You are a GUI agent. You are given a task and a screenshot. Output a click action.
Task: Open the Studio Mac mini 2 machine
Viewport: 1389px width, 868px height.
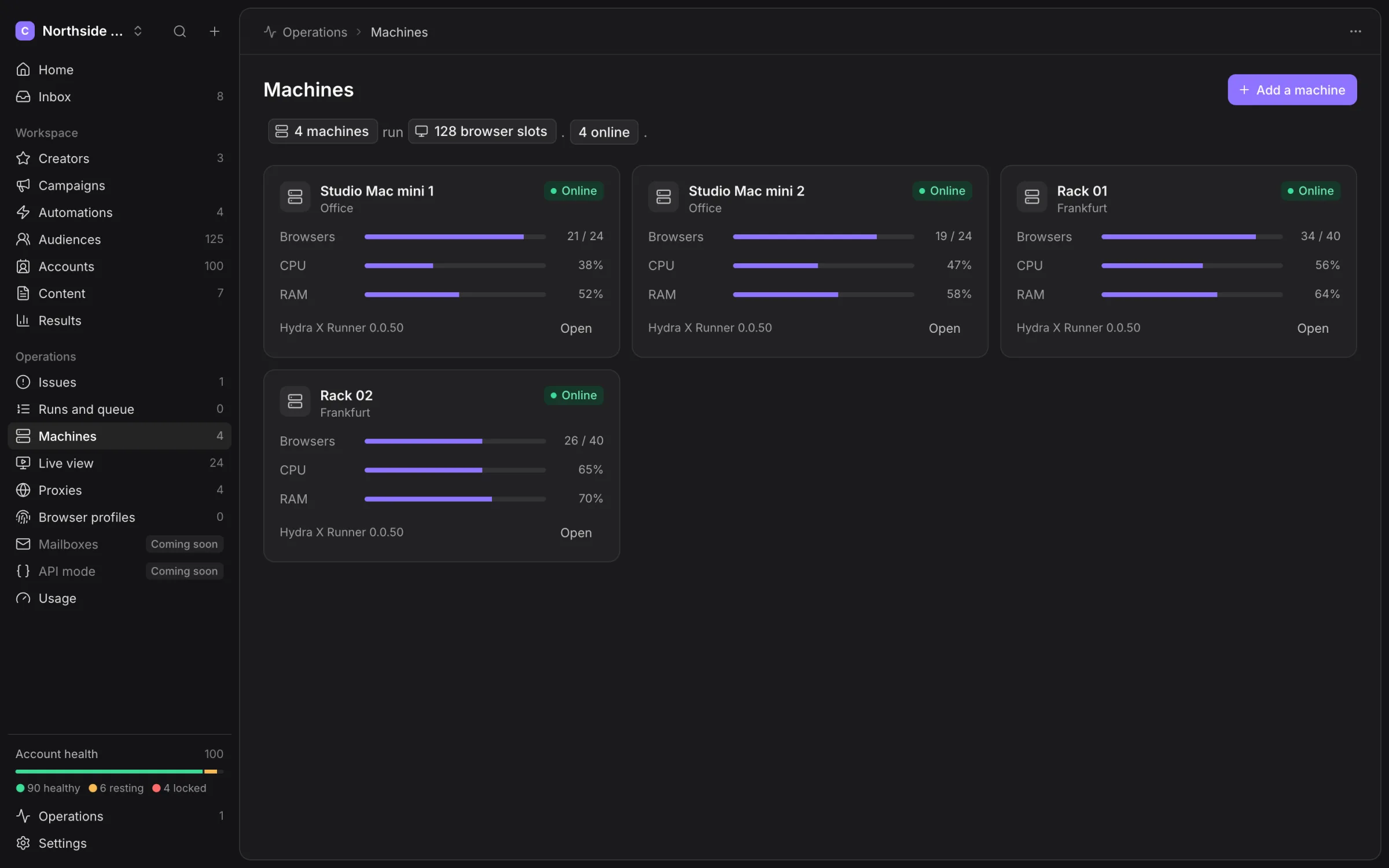click(944, 328)
